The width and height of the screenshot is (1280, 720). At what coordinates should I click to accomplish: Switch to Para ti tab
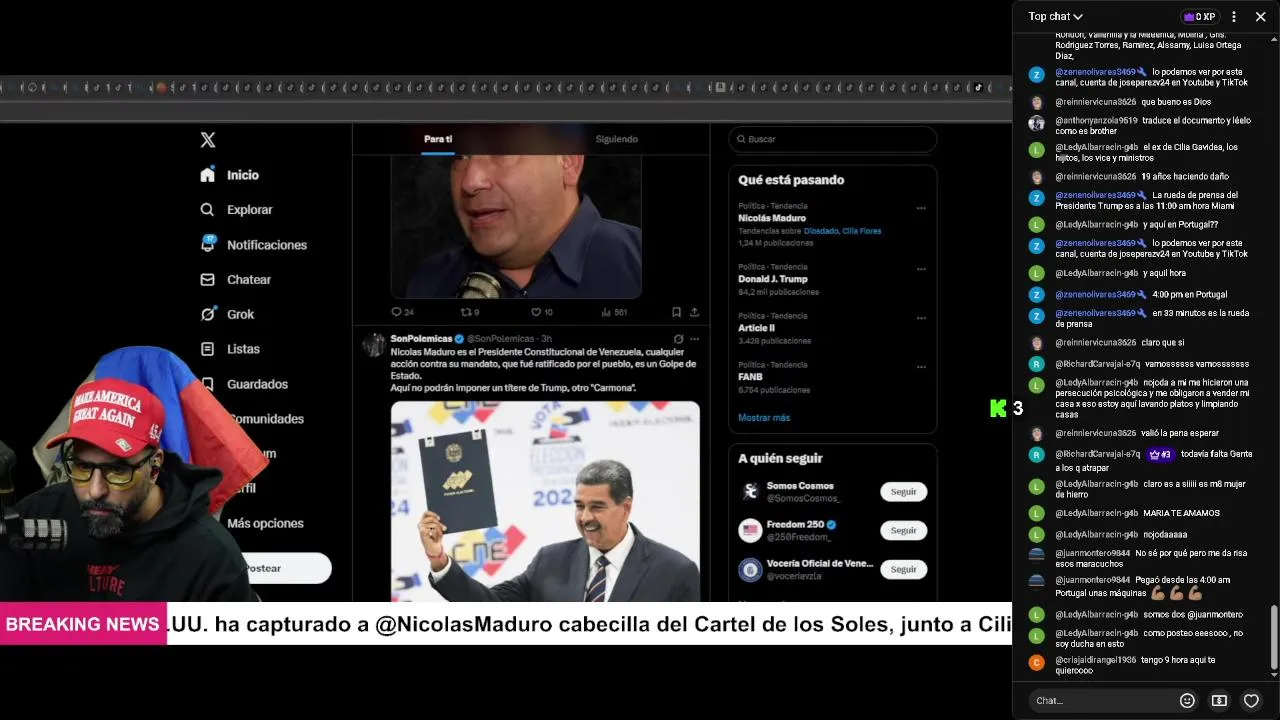coord(438,139)
